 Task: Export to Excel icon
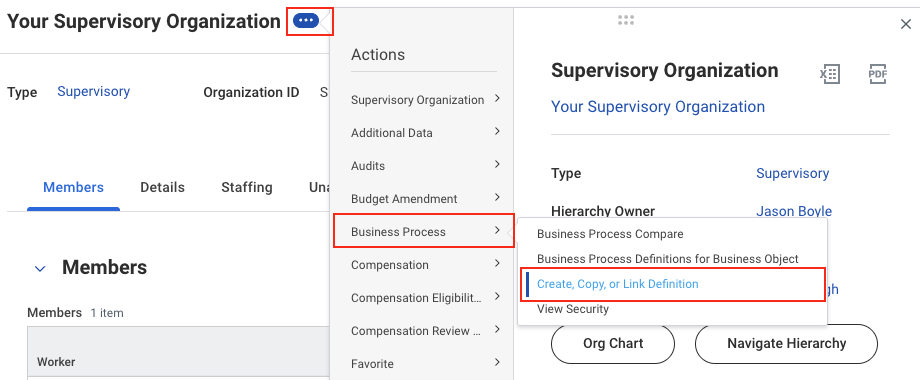(x=830, y=74)
